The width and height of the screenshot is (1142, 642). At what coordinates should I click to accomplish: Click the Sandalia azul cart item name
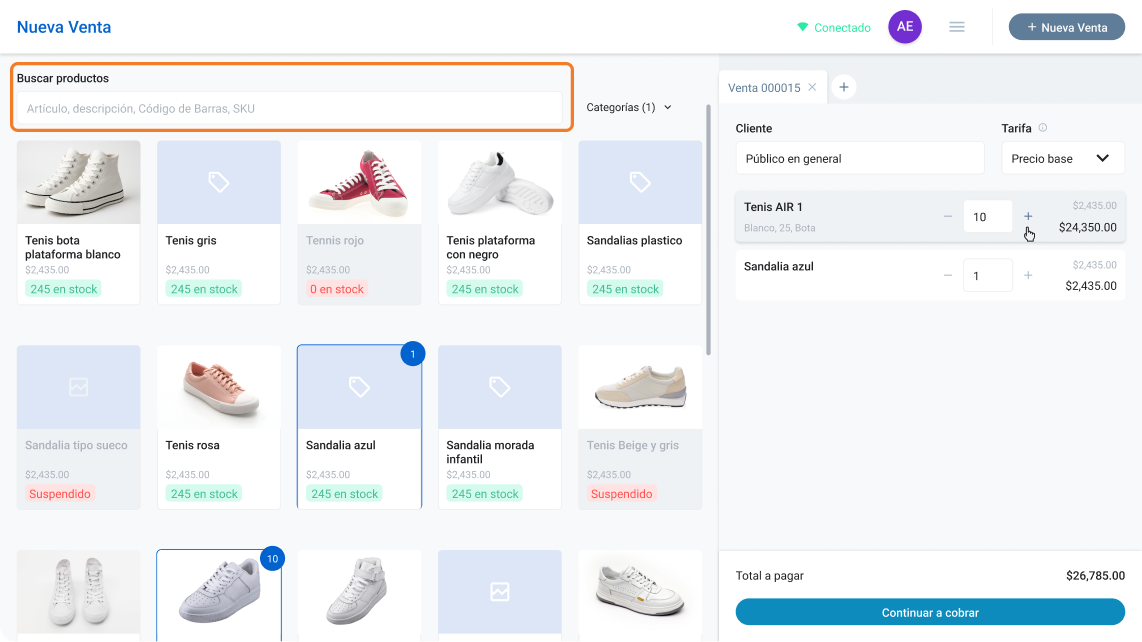click(x=779, y=267)
